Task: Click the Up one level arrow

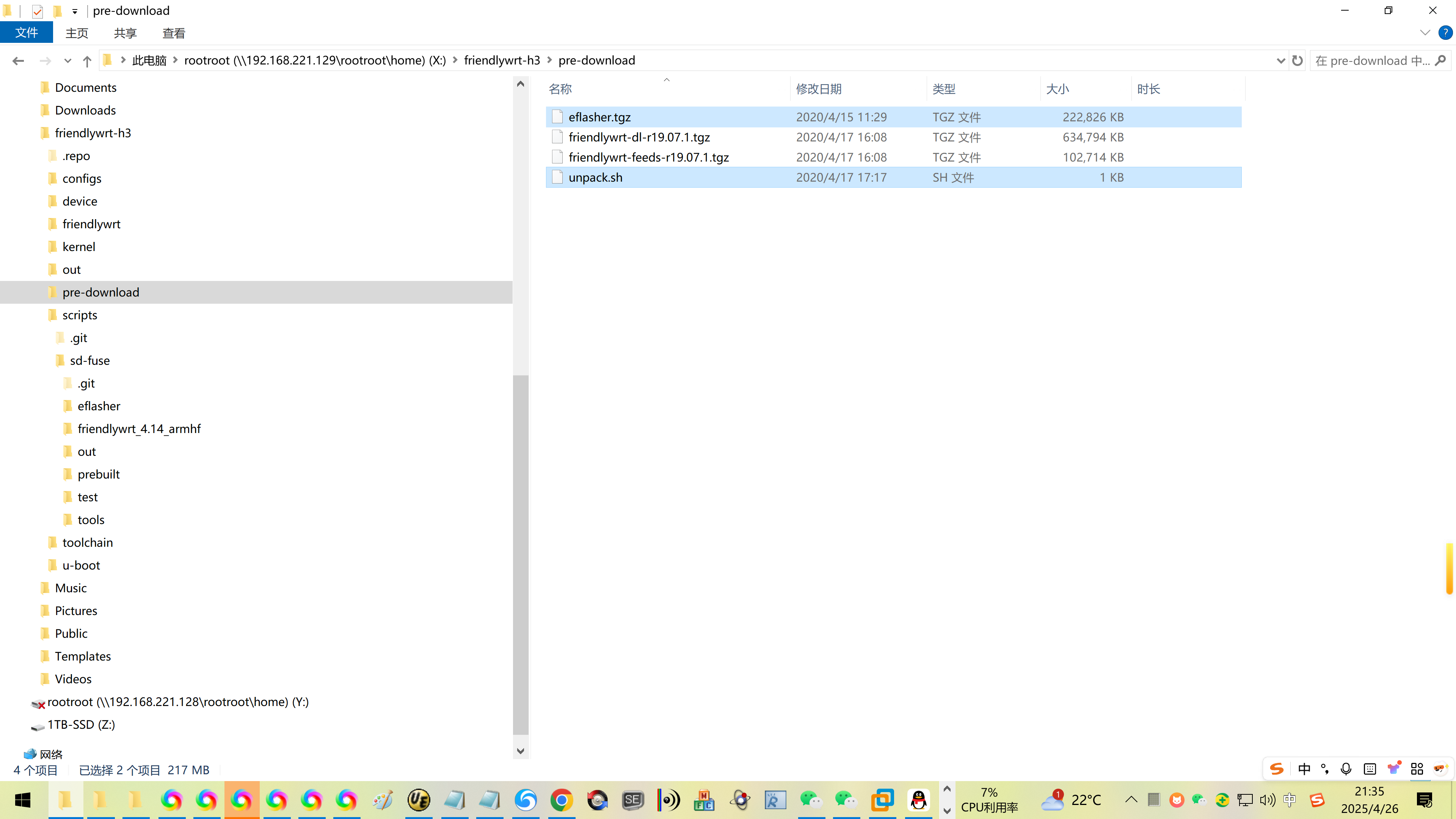Action: 86,61
